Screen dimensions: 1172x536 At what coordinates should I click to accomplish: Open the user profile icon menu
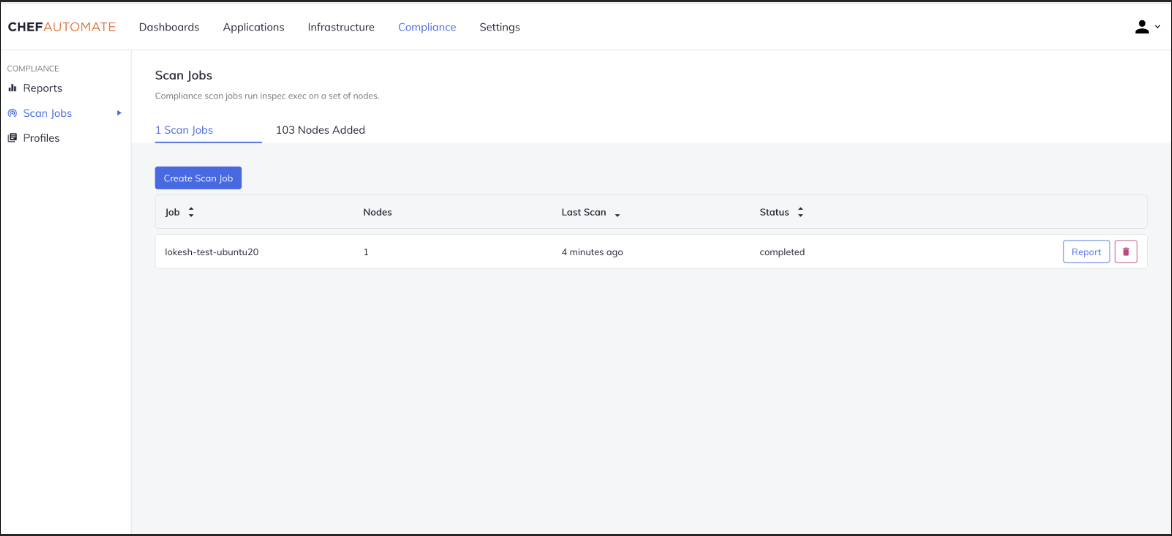[x=1142, y=27]
